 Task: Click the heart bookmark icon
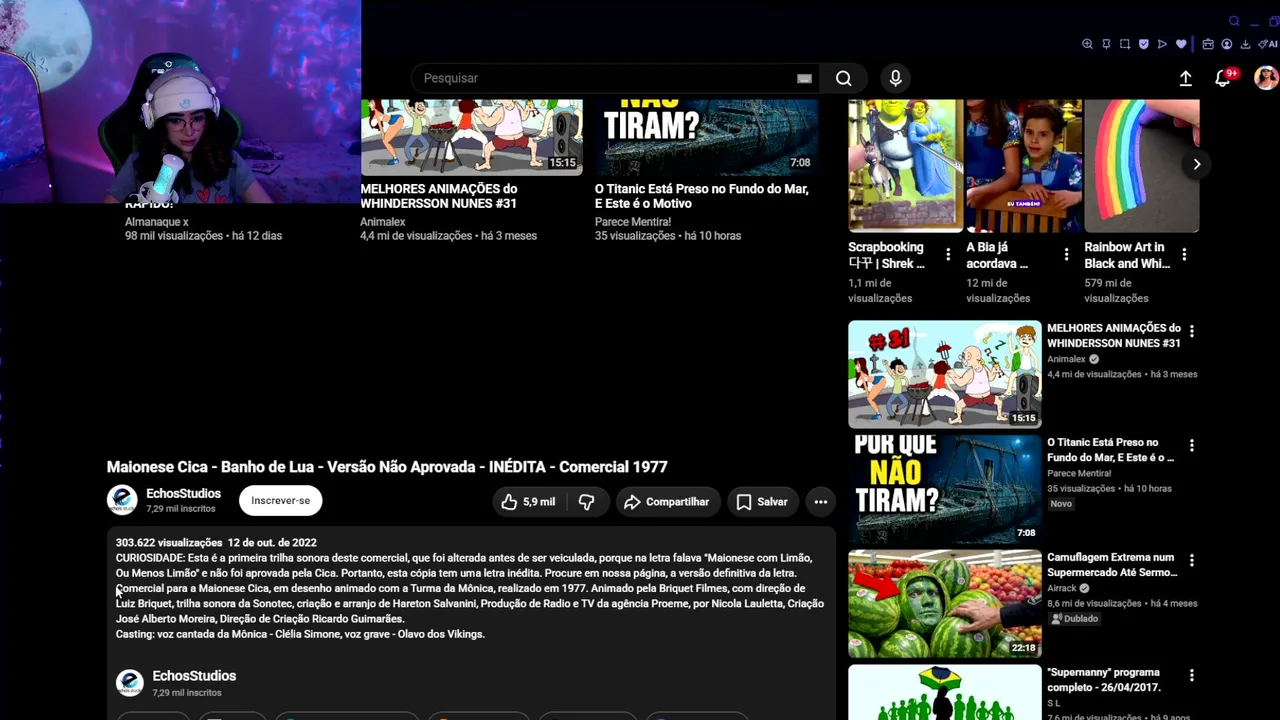click(1181, 44)
